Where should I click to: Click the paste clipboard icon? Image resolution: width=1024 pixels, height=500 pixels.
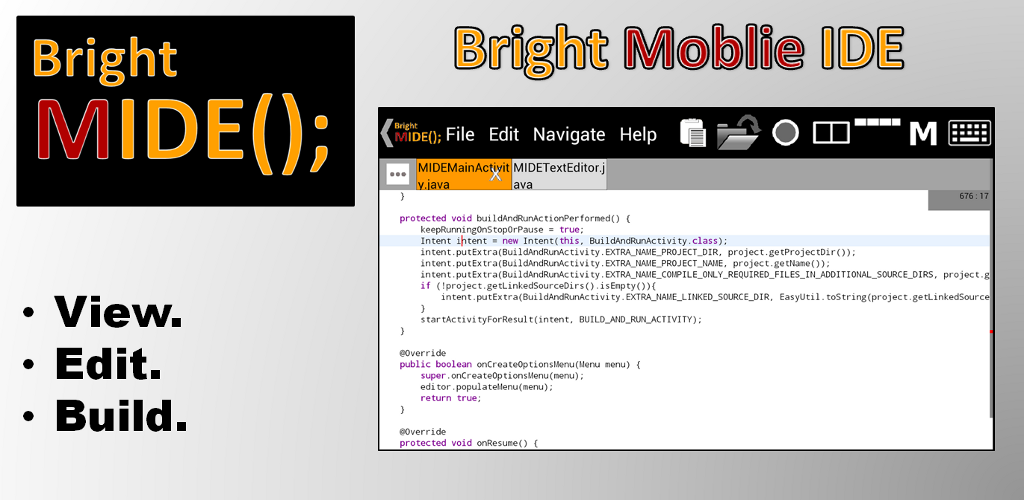click(x=693, y=133)
